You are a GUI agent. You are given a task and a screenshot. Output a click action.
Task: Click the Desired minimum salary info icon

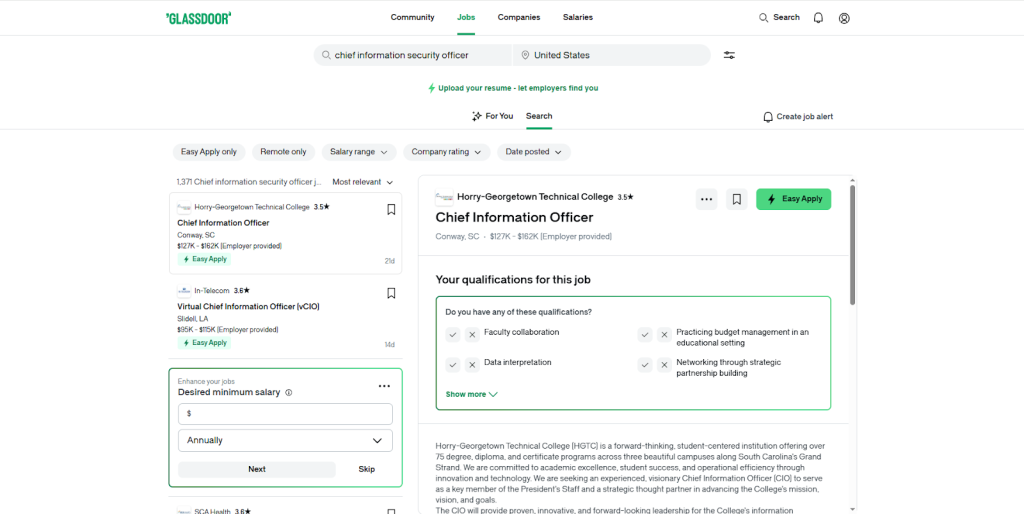tap(289, 393)
